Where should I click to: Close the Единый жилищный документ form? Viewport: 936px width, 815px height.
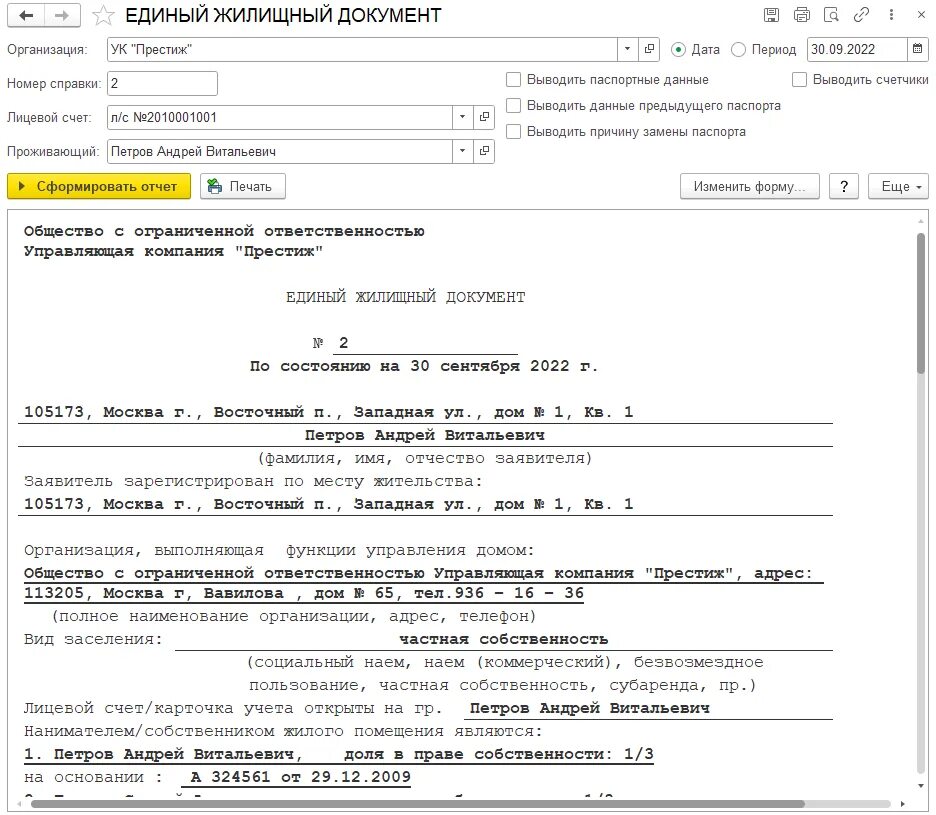(x=921, y=15)
